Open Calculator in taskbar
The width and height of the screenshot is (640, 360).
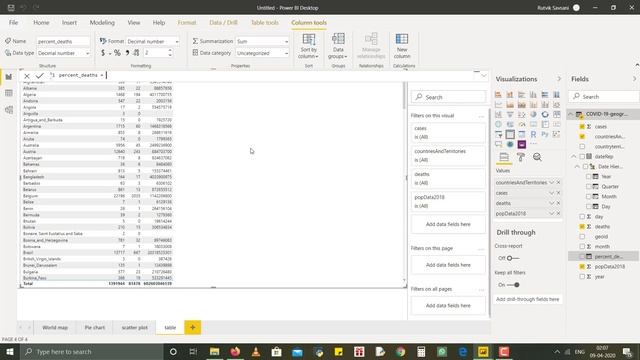click(x=421, y=351)
